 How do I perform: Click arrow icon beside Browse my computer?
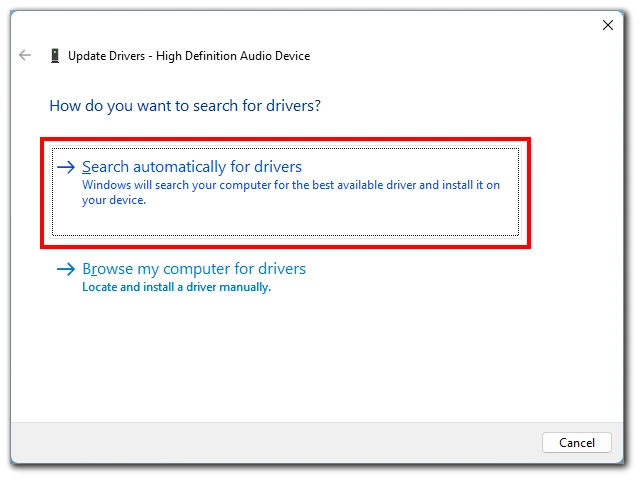click(66, 269)
